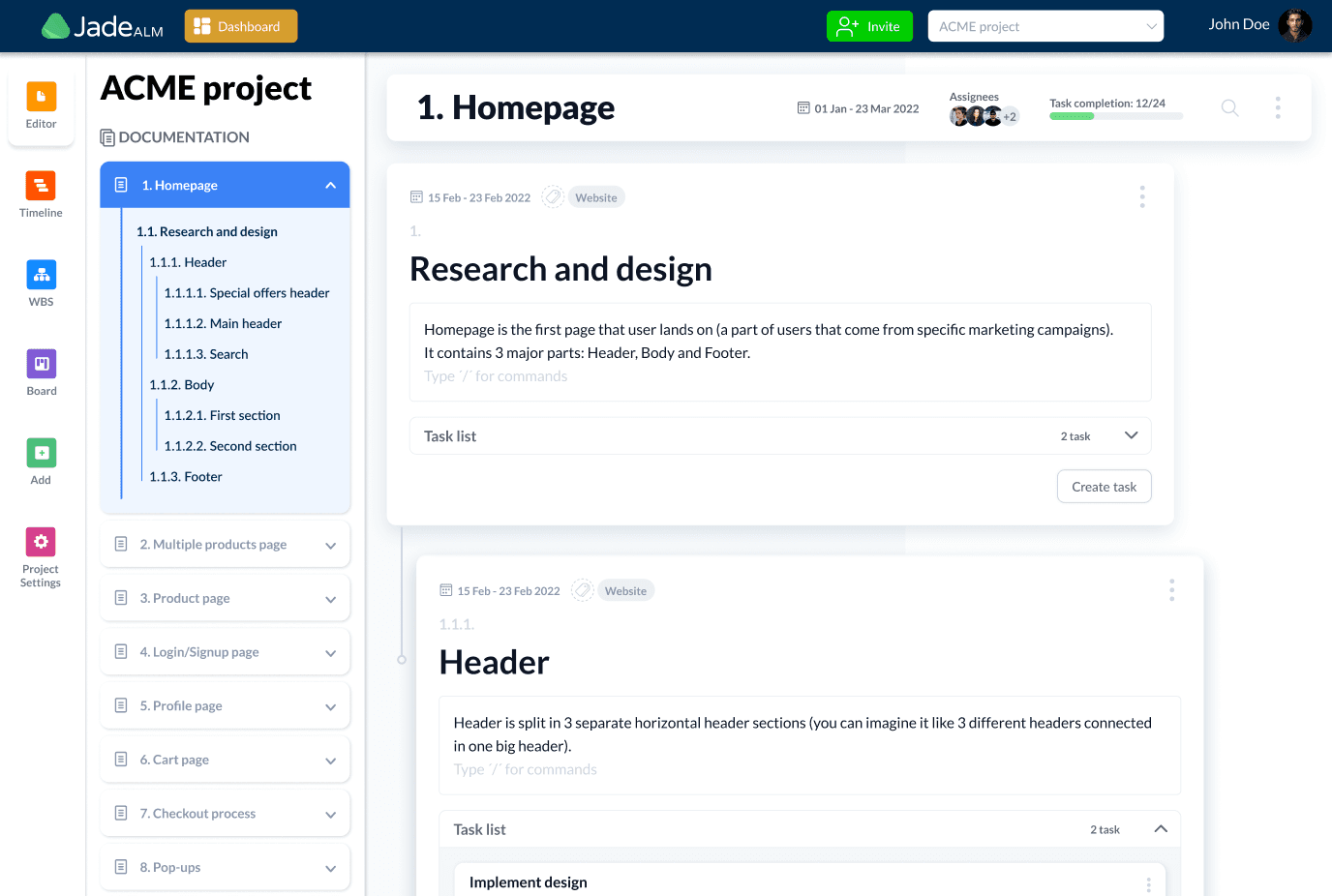Click John Doe profile avatar
The height and width of the screenshot is (896, 1332).
[x=1294, y=25]
